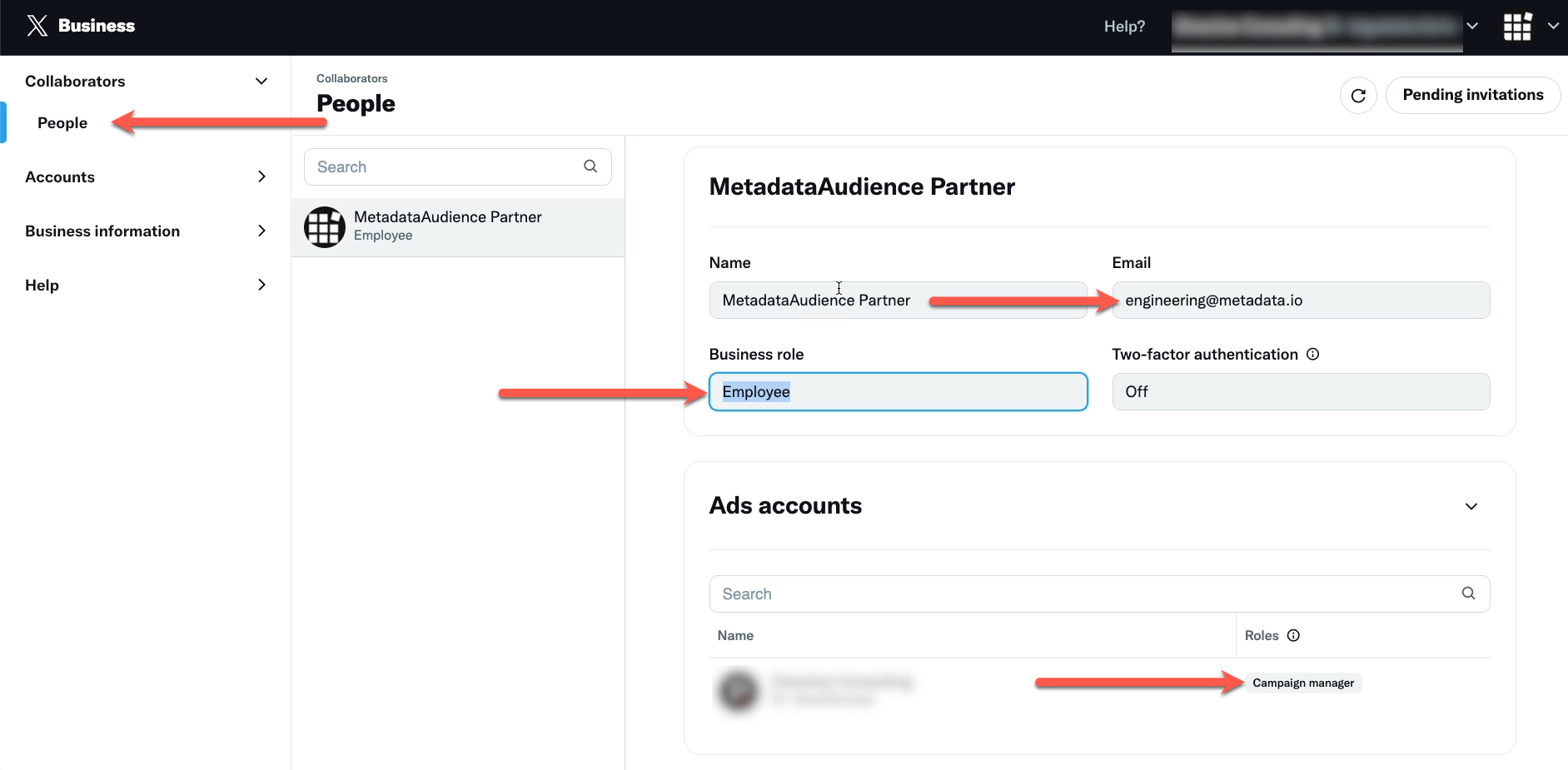The image size is (1568, 770).
Task: Click the Roles info icon
Action: (x=1293, y=636)
